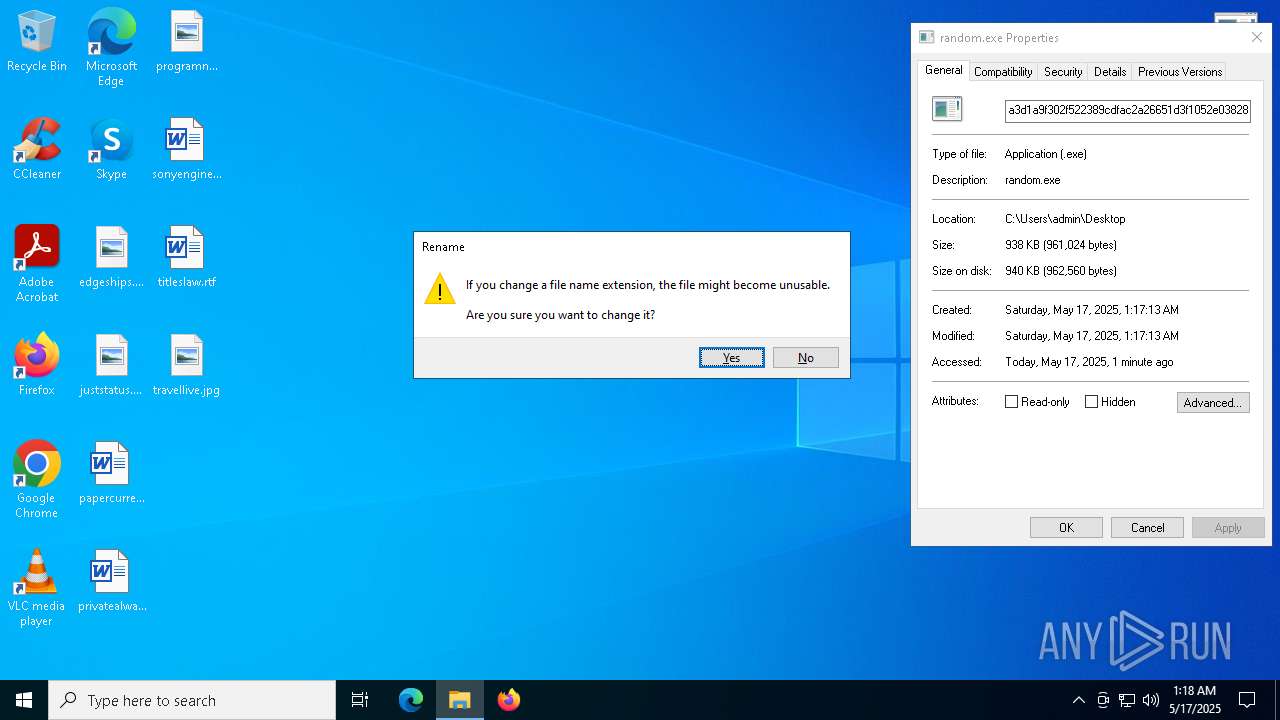Select the edgeships... image file
Viewport: 1280px width, 720px height.
[111, 258]
